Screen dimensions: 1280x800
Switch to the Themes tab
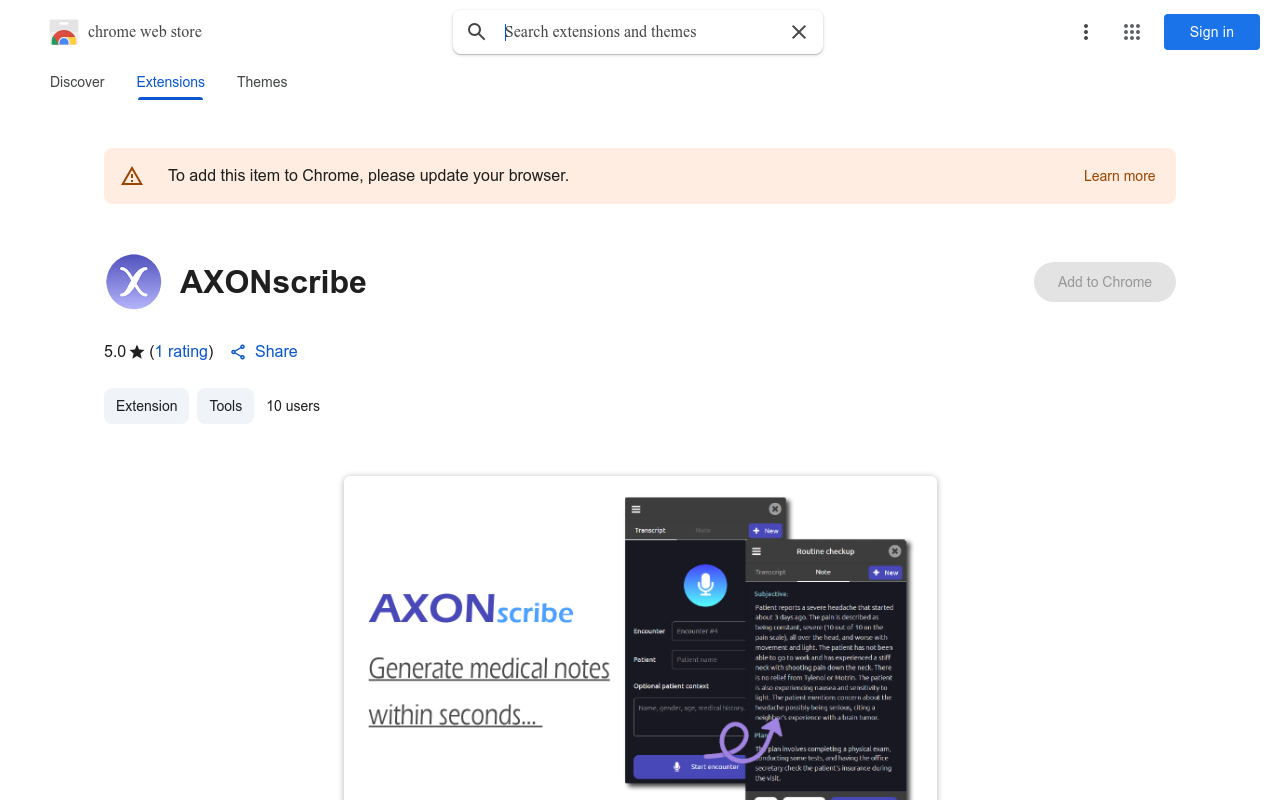(262, 82)
